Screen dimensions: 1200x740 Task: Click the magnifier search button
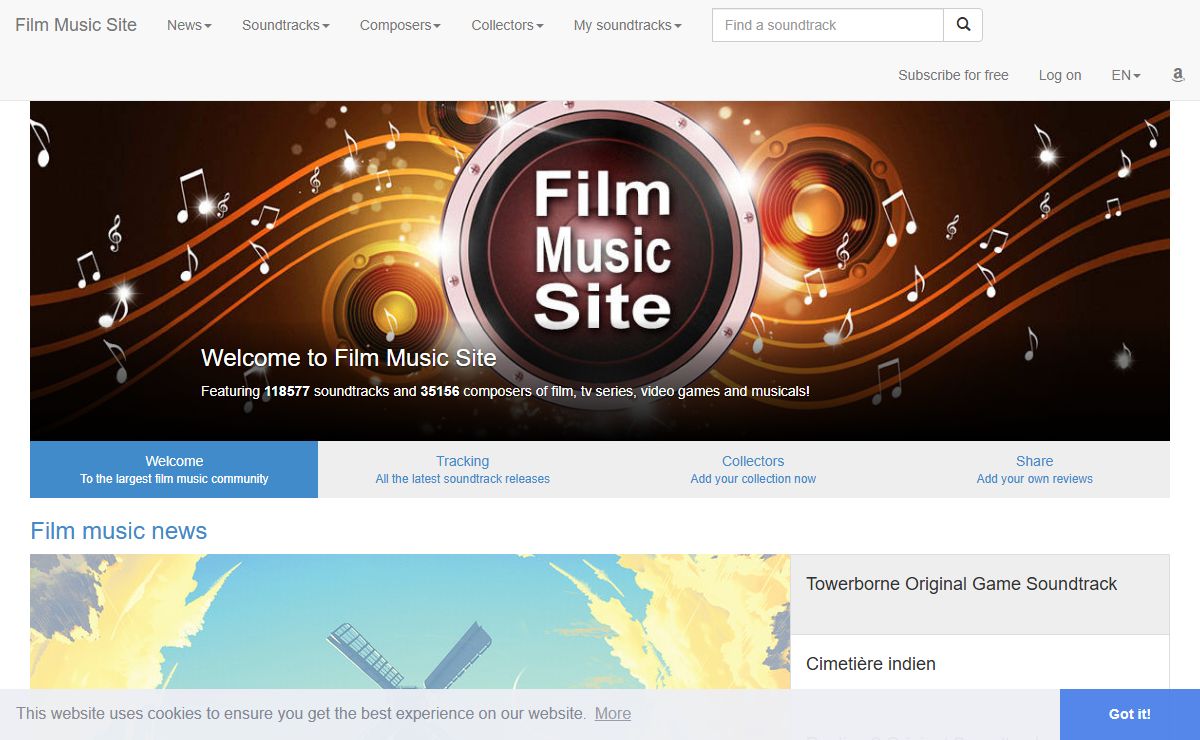tap(963, 25)
